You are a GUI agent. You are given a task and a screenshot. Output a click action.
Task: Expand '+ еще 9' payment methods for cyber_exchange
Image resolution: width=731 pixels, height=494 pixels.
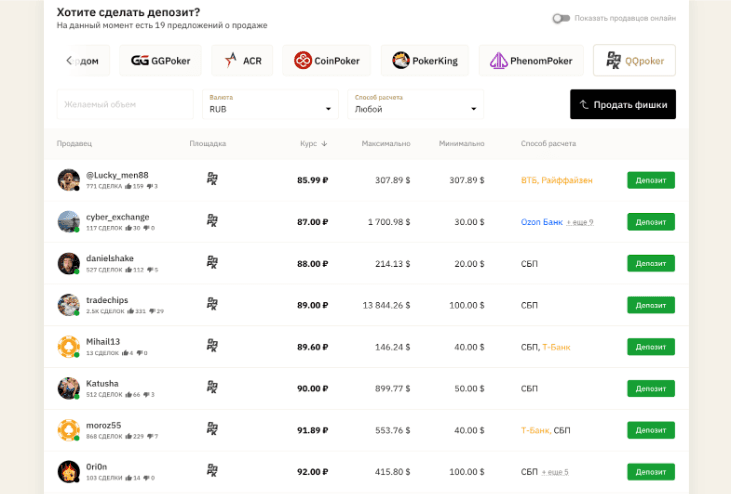[x=580, y=222]
